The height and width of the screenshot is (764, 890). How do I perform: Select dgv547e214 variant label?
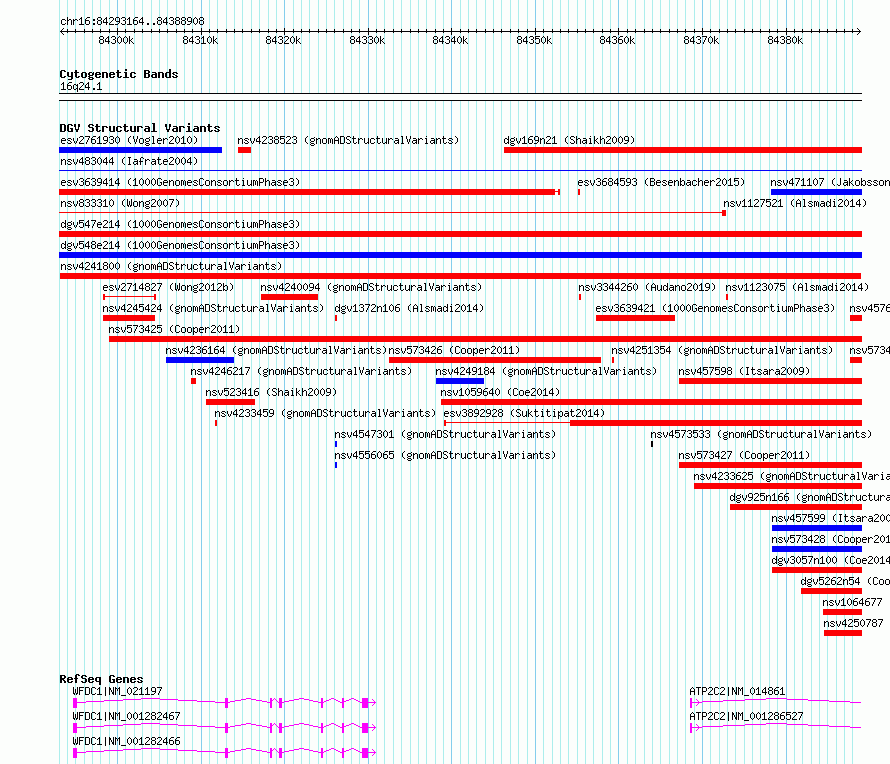(180, 224)
